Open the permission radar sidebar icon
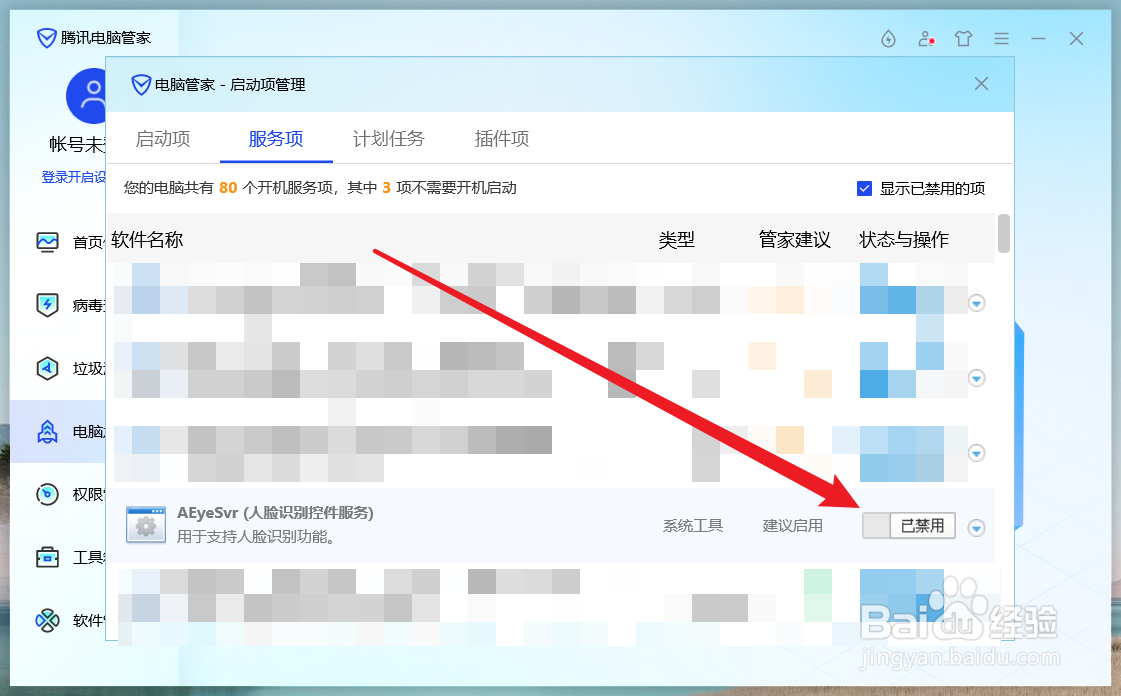The image size is (1121, 696). [47, 494]
